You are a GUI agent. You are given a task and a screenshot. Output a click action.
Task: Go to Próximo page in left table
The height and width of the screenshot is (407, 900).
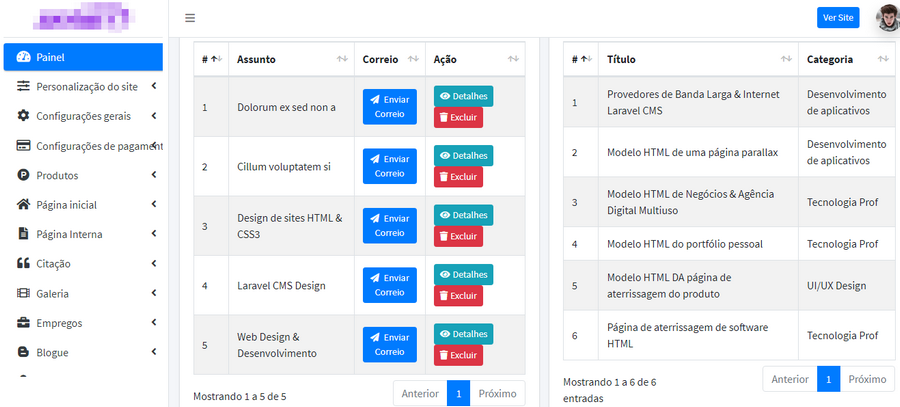498,394
